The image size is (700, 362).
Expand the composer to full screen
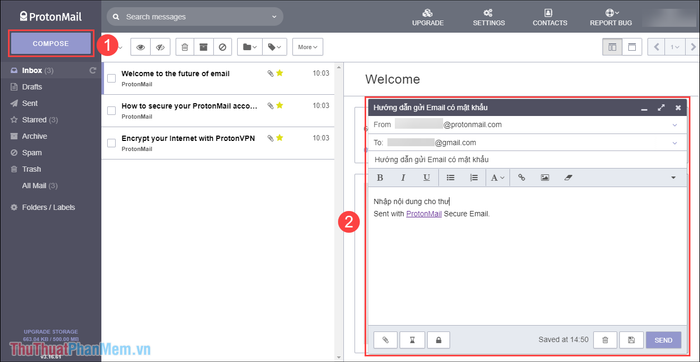tap(661, 108)
